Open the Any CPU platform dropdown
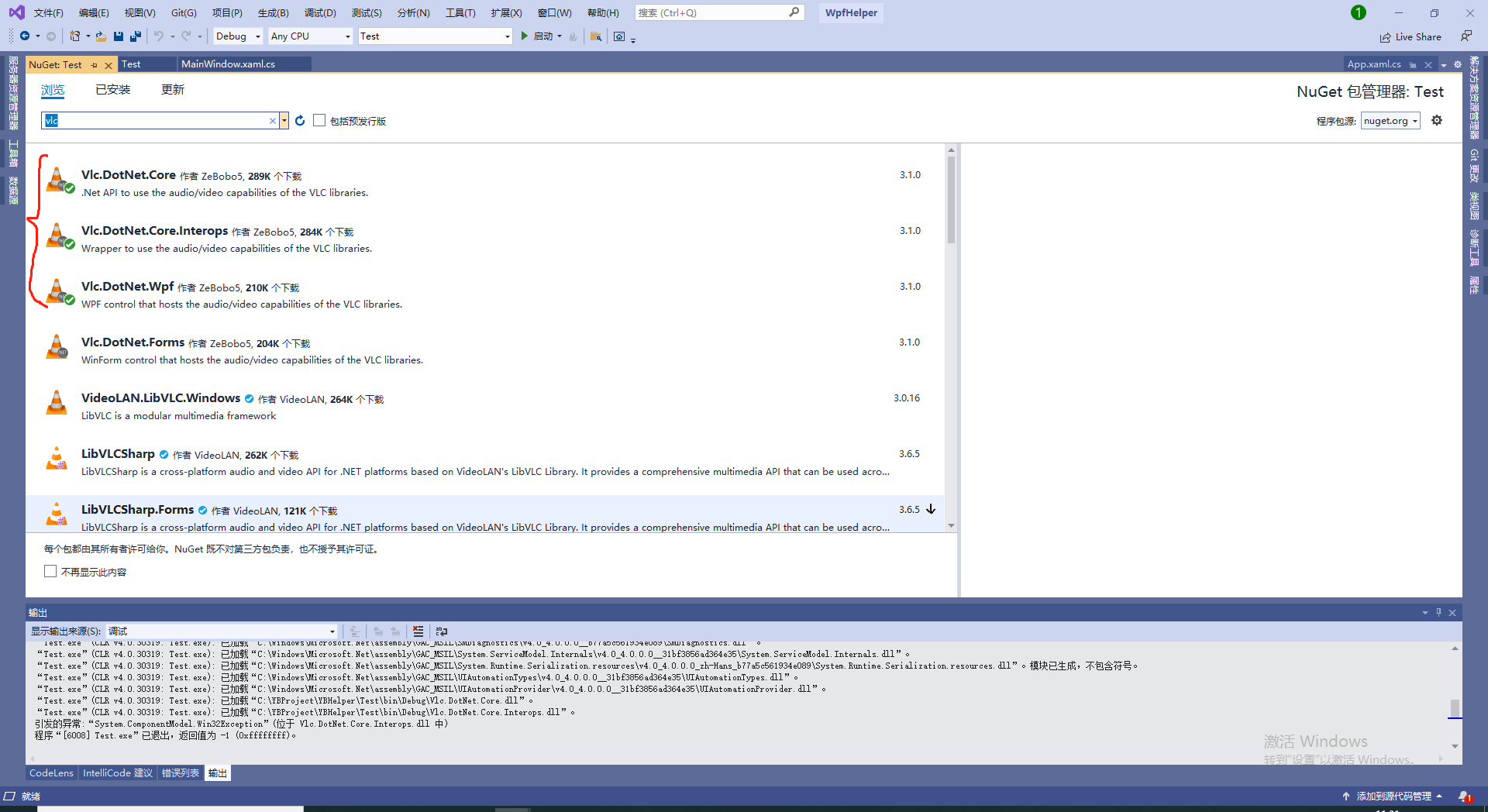Image resolution: width=1488 pixels, height=812 pixels. [309, 36]
